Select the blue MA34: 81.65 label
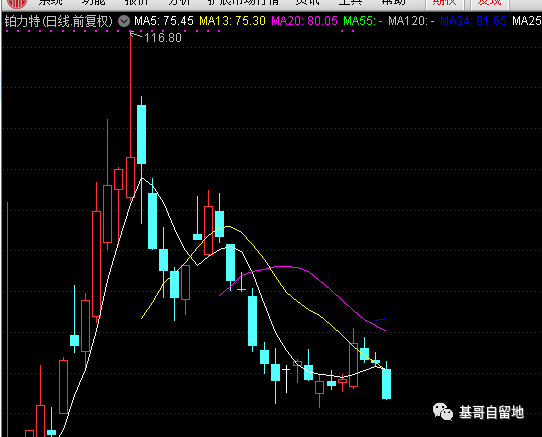Viewport: 542px width, 437px height. tap(473, 21)
